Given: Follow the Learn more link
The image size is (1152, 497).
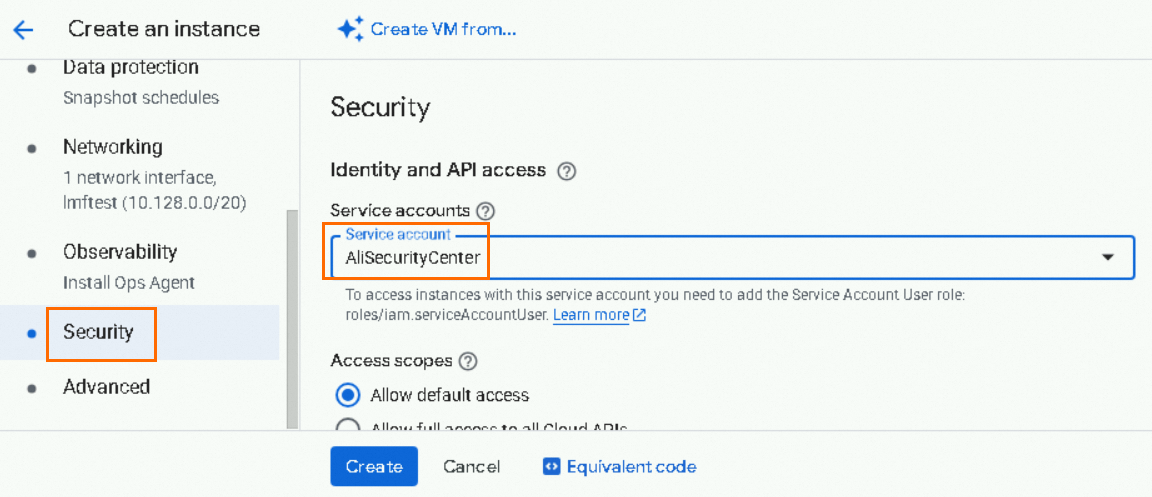Looking at the screenshot, I should pyautogui.click(x=591, y=315).
